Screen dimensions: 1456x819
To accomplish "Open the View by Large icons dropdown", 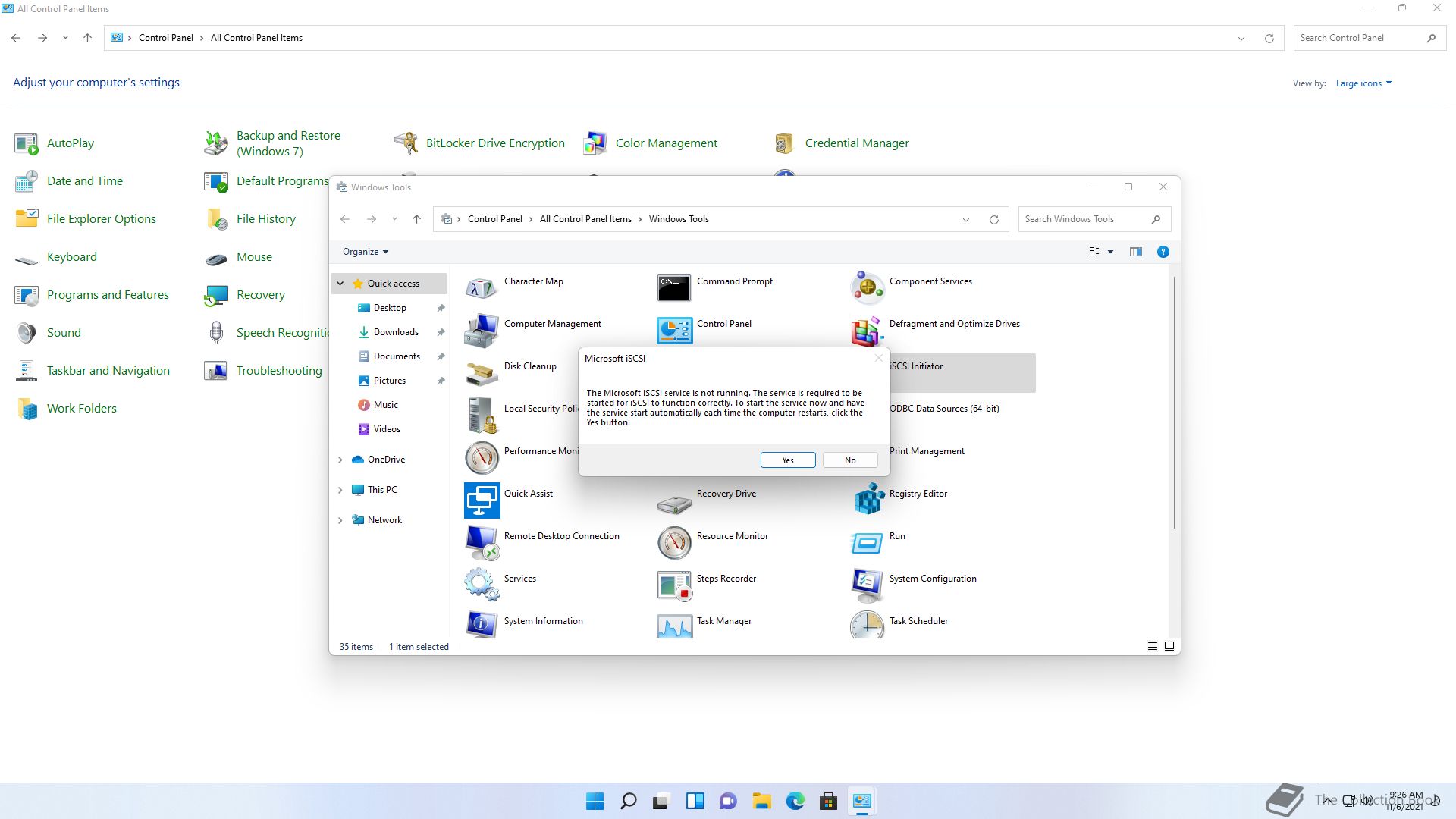I will point(1363,83).
